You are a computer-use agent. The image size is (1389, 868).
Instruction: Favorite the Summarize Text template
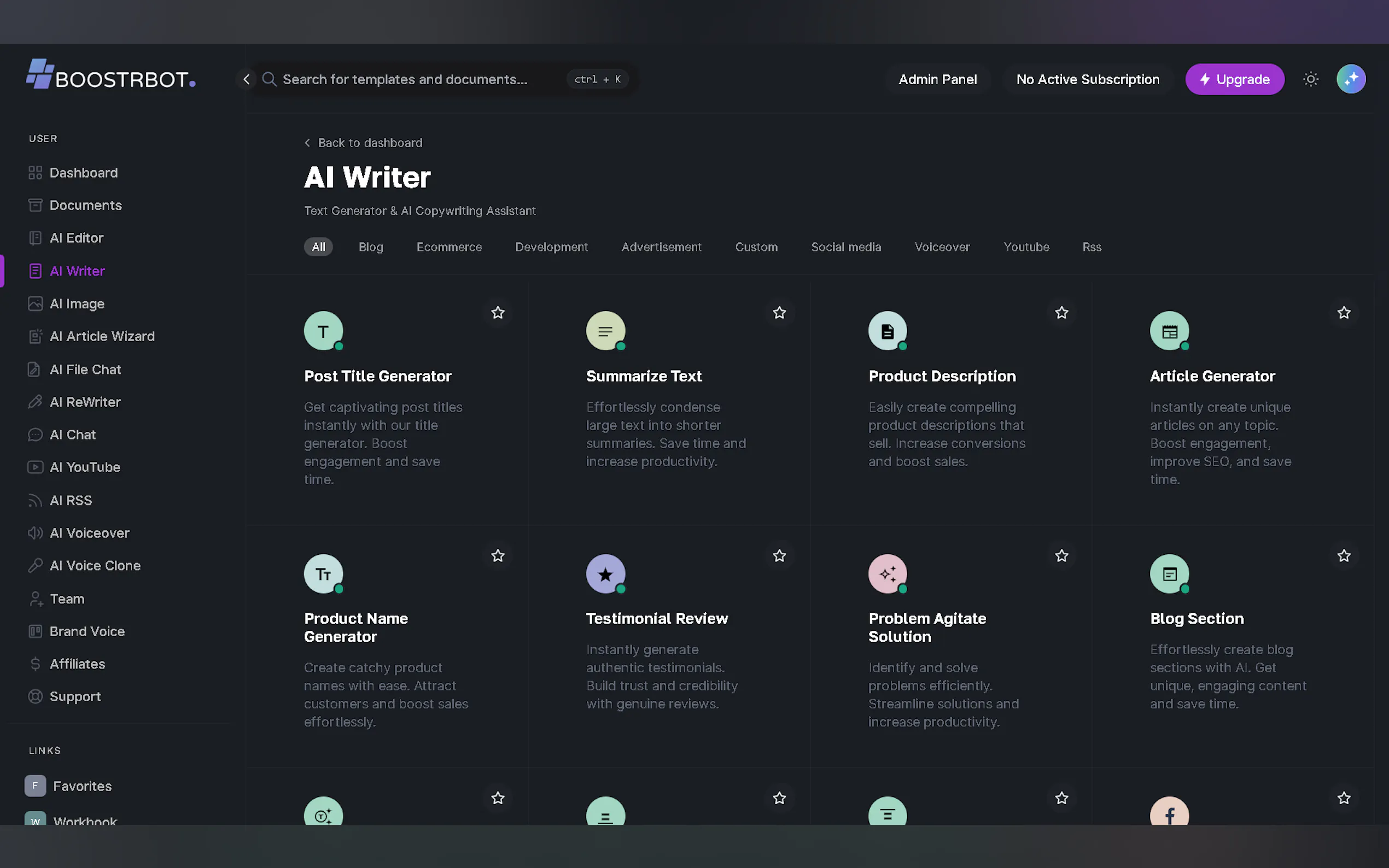[779, 313]
